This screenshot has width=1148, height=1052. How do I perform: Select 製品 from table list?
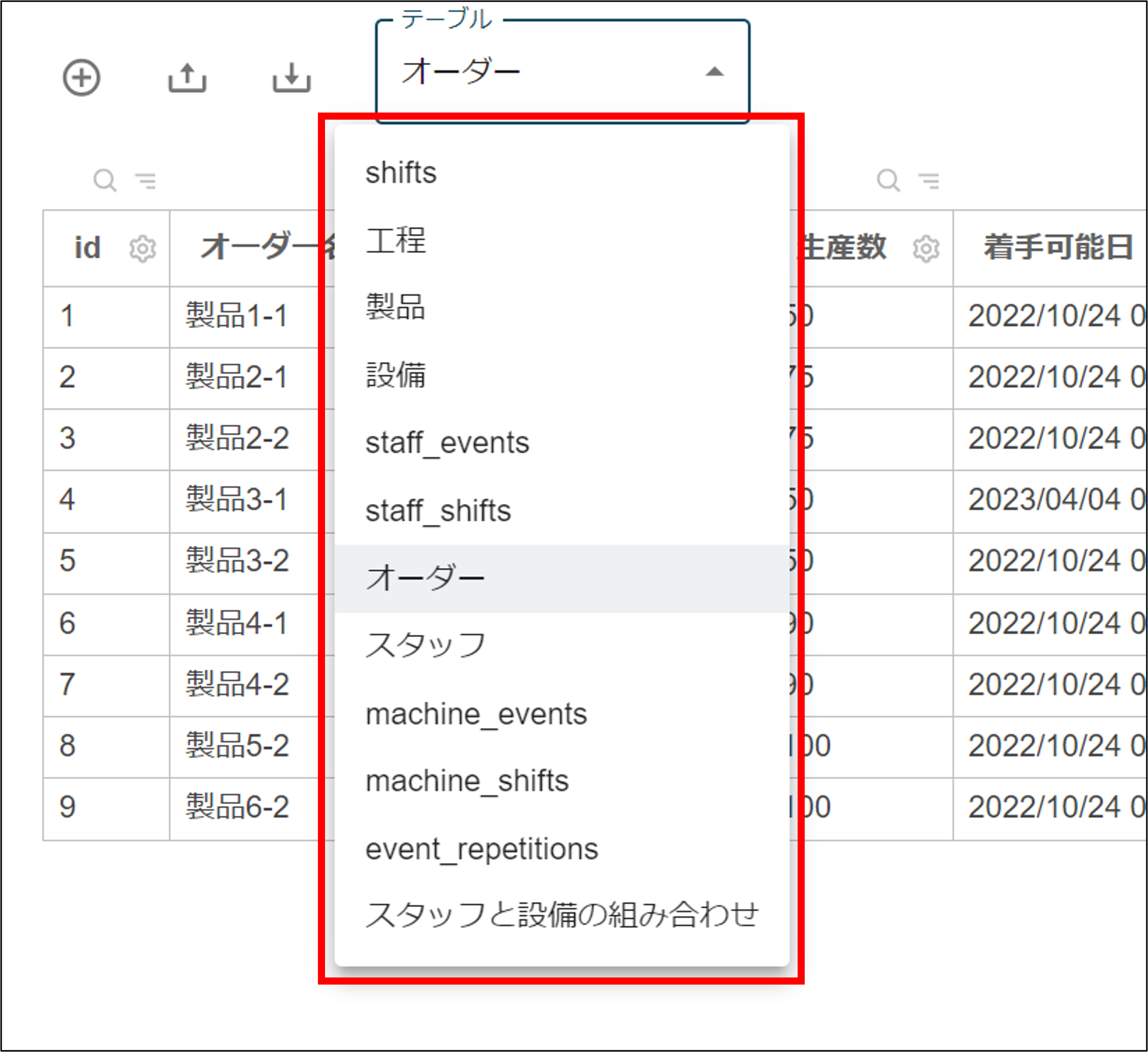point(562,307)
